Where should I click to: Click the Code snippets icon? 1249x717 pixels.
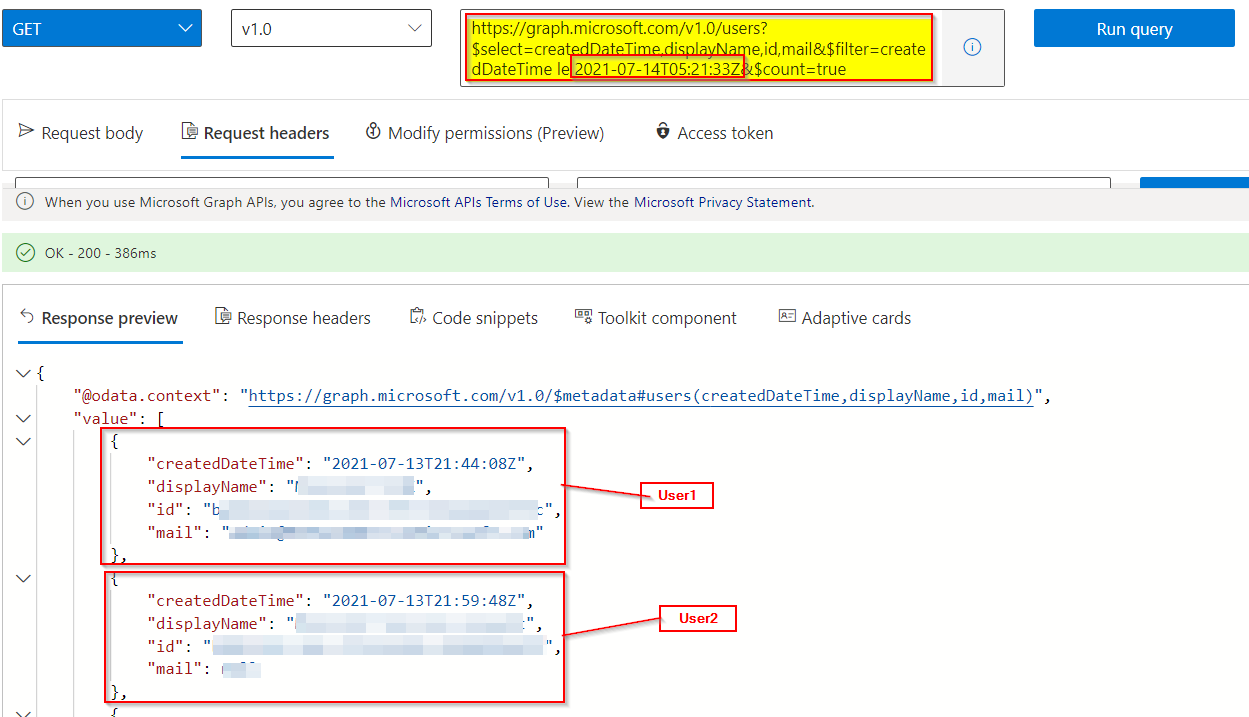point(418,316)
